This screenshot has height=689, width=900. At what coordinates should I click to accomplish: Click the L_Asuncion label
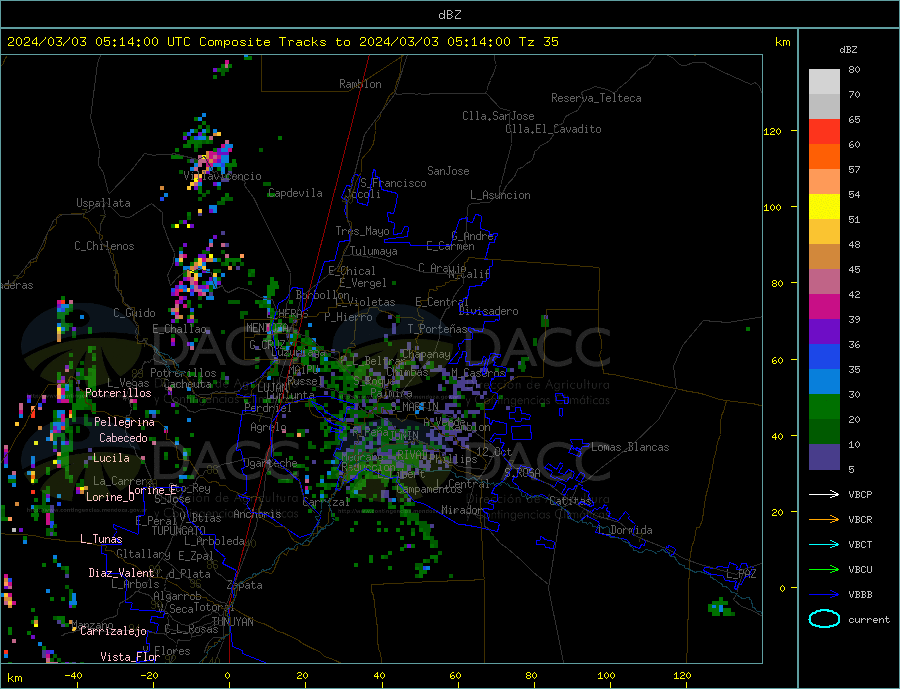[x=500, y=195]
